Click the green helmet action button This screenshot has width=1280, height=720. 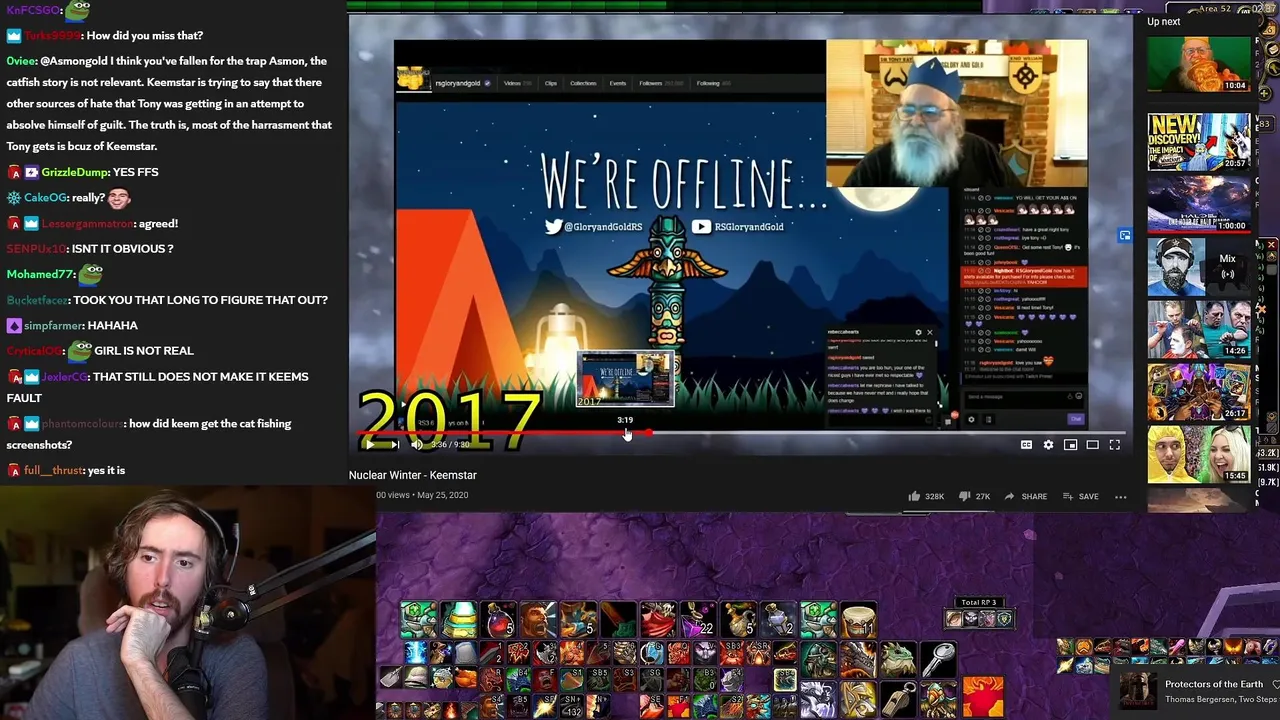[818, 658]
